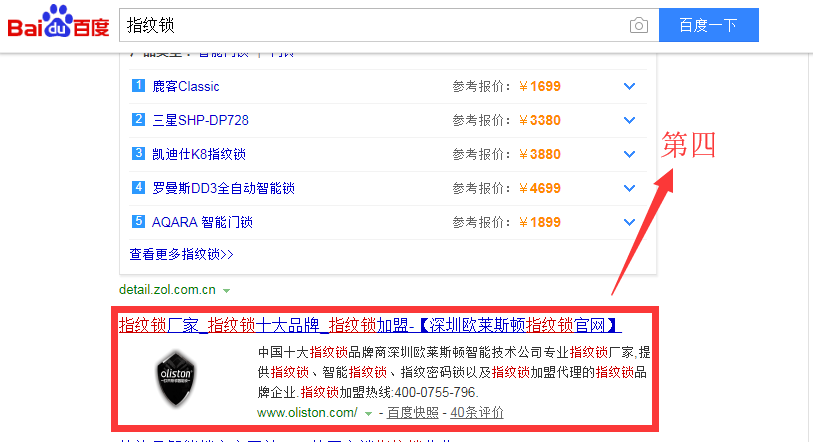Click detail.zol.com.cn source URL
813x442 pixels.
coord(167,289)
